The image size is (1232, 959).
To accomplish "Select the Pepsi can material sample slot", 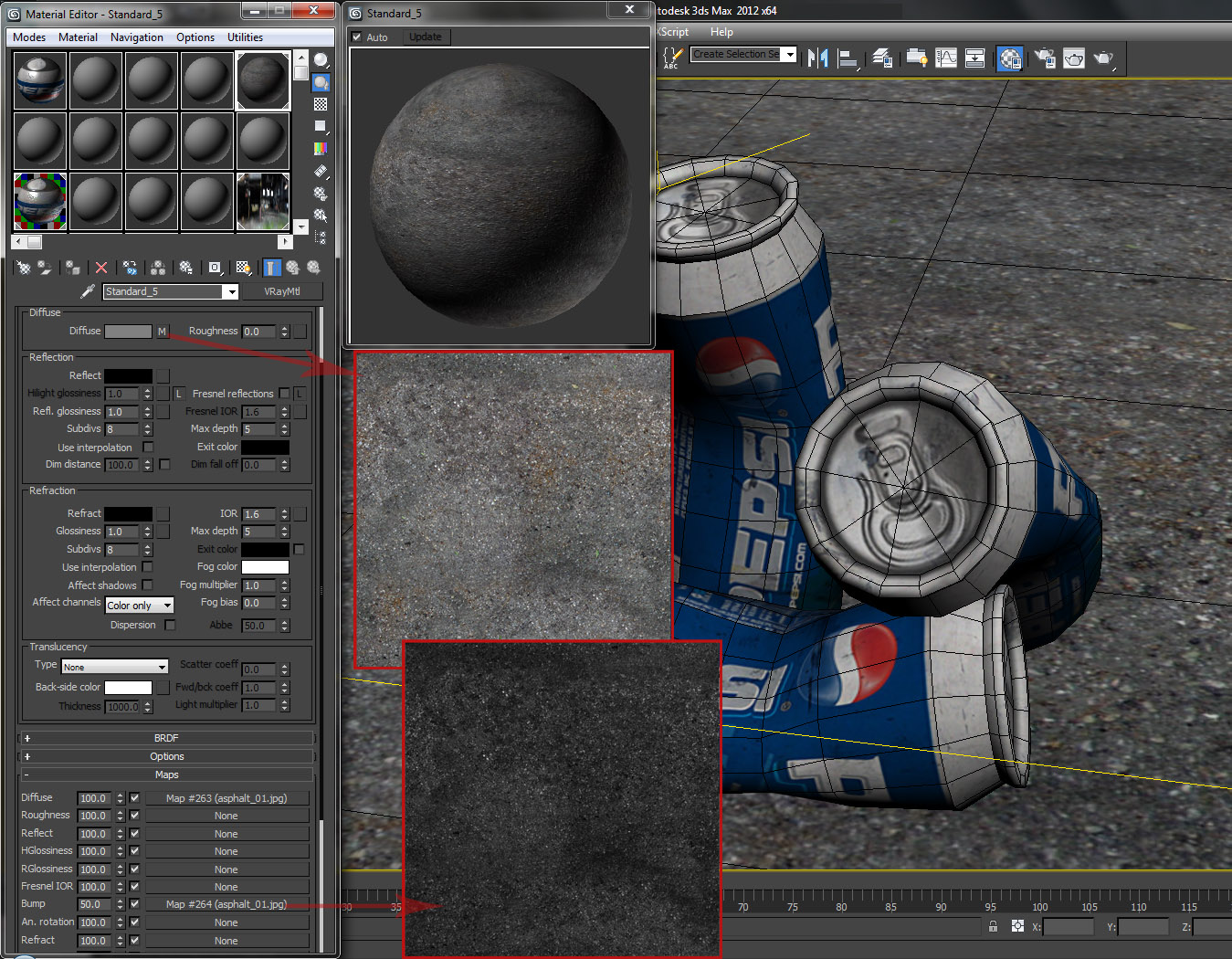I will (x=40, y=80).
